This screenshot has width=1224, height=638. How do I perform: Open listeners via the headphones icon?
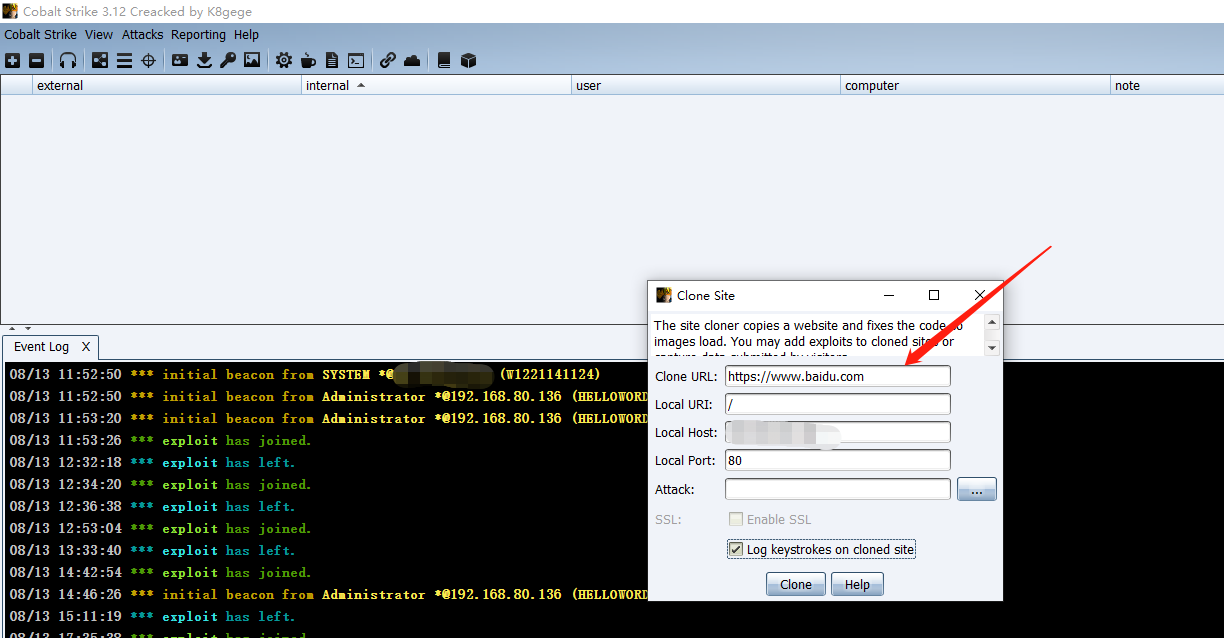pos(68,61)
